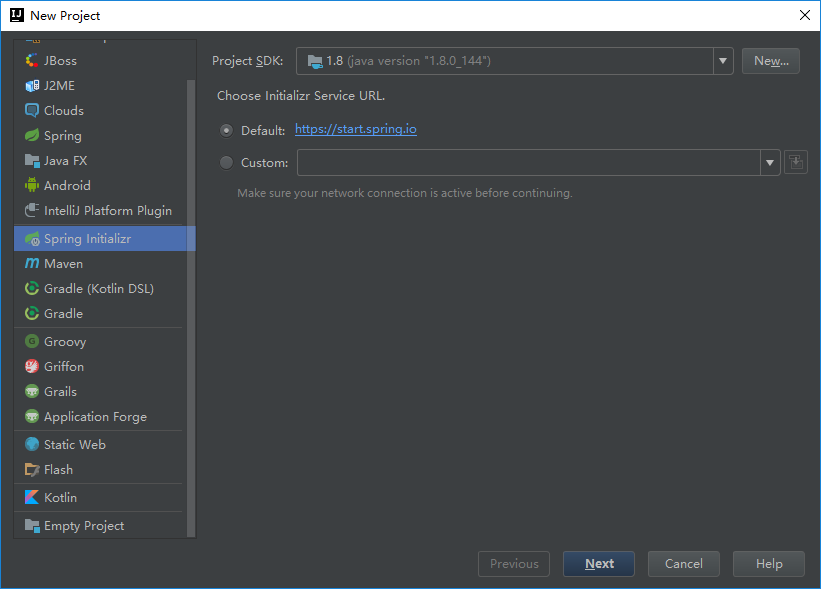Viewport: 821px width, 589px height.
Task: Click the disabled Previous button
Action: (514, 564)
